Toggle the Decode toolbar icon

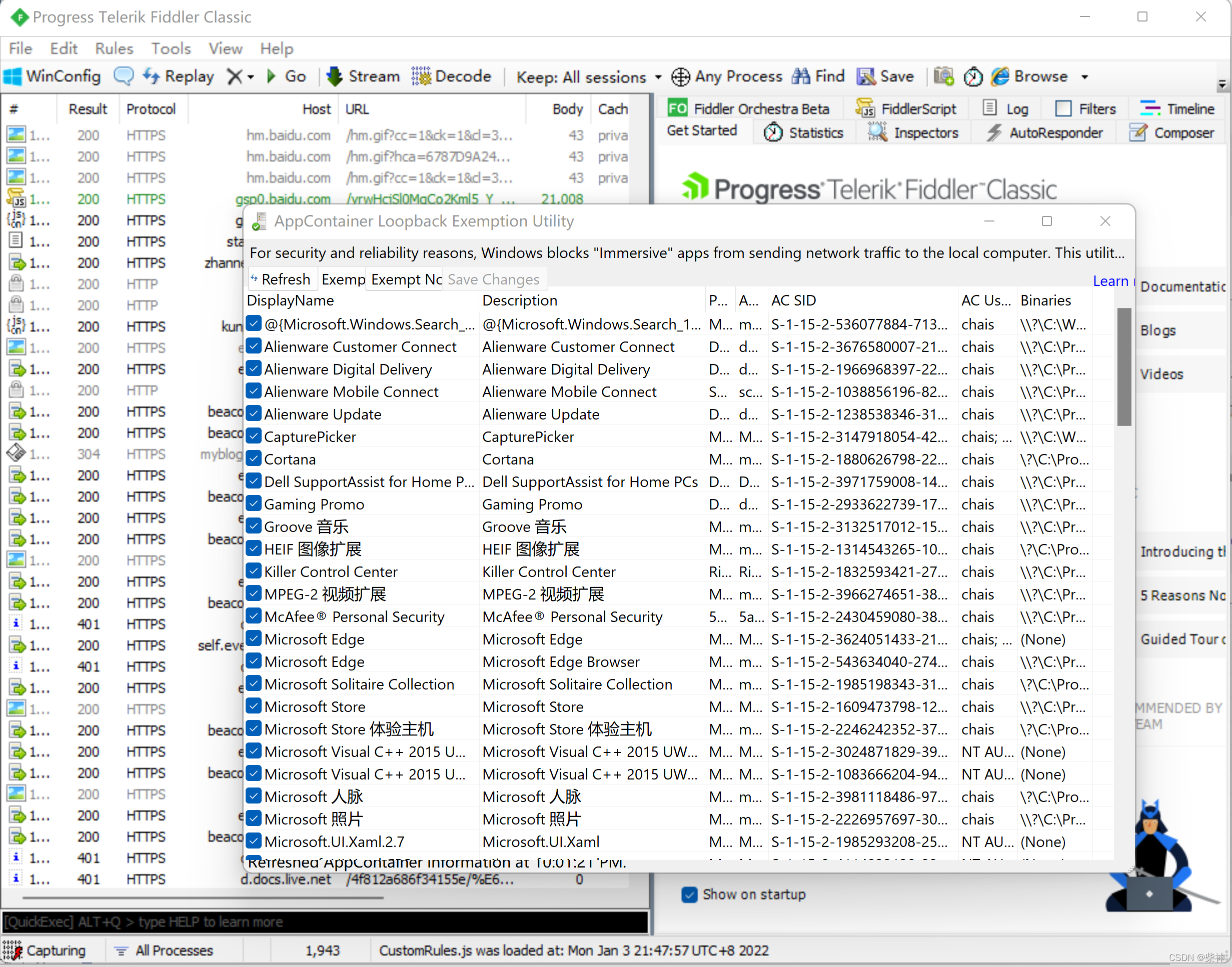[x=421, y=76]
